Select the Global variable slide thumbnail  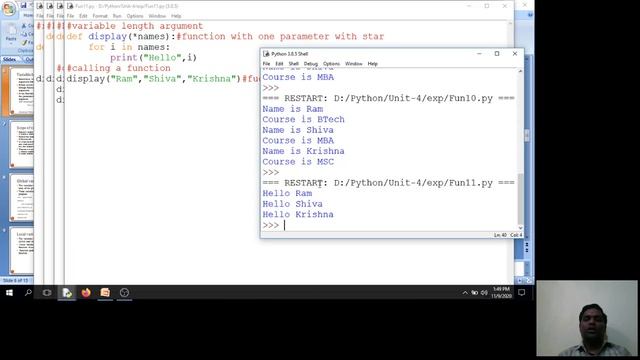(22, 198)
